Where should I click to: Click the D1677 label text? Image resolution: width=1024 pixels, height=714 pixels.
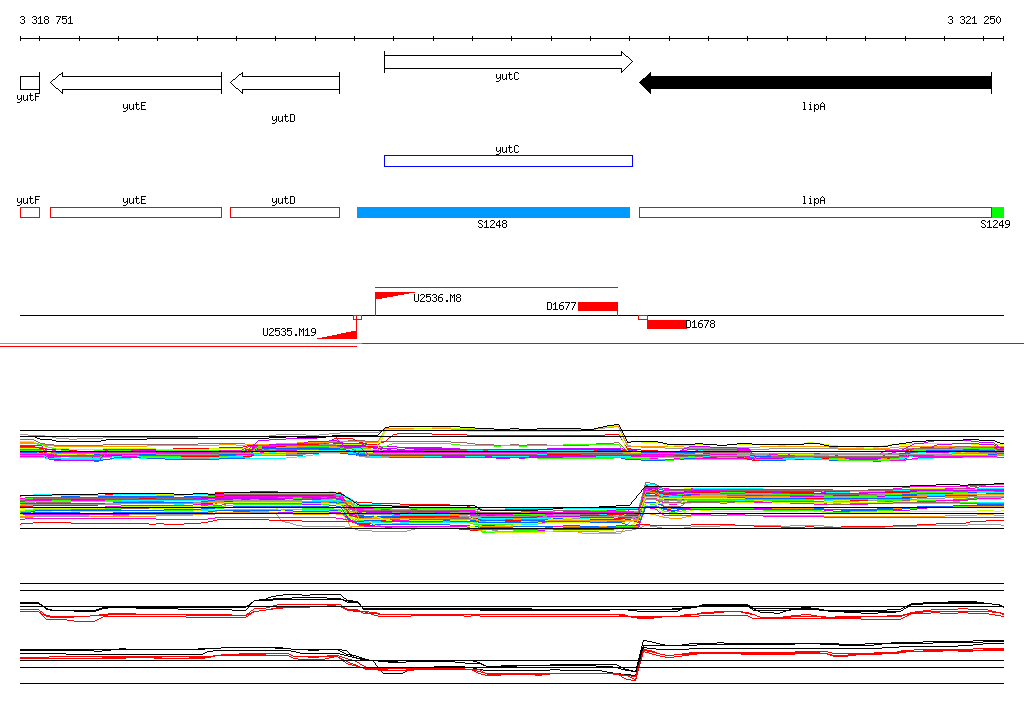[562, 306]
